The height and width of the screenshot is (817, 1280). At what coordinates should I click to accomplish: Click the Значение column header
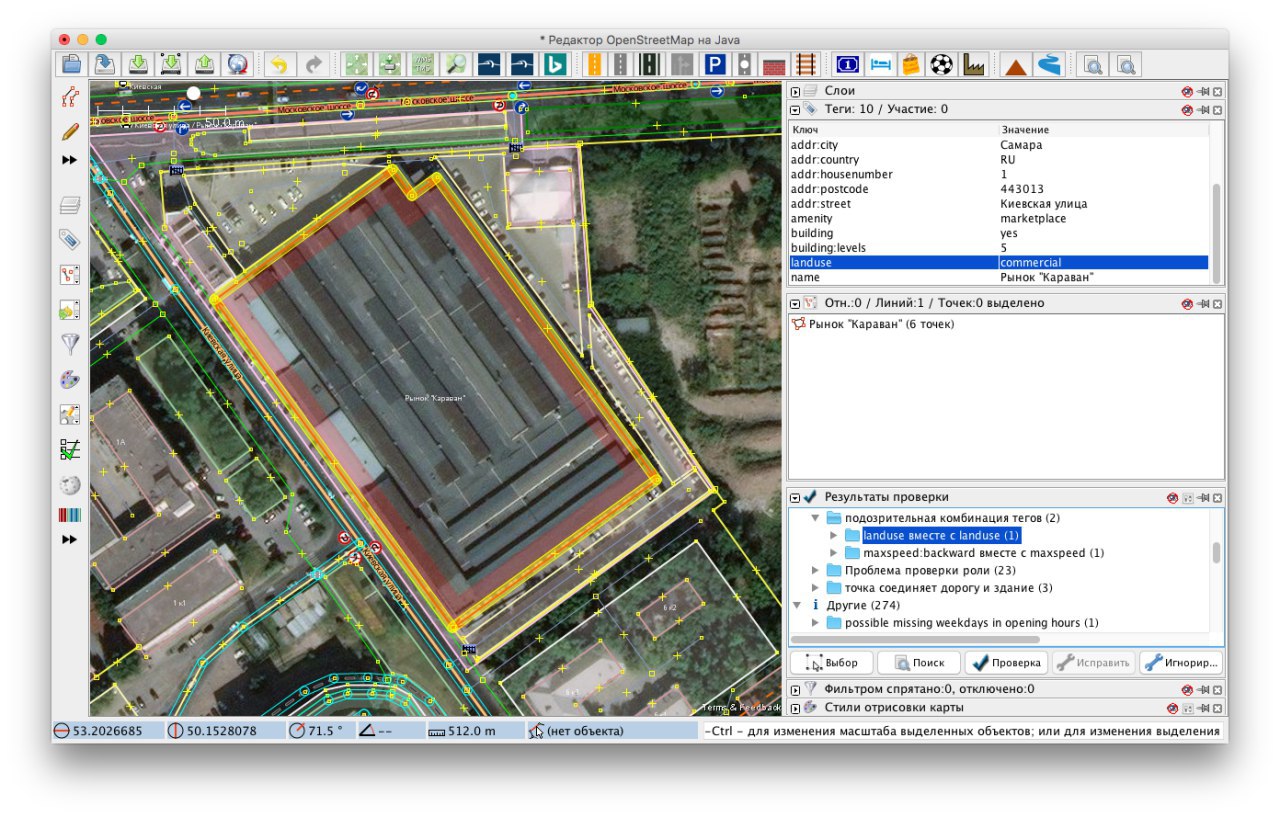tap(1103, 130)
